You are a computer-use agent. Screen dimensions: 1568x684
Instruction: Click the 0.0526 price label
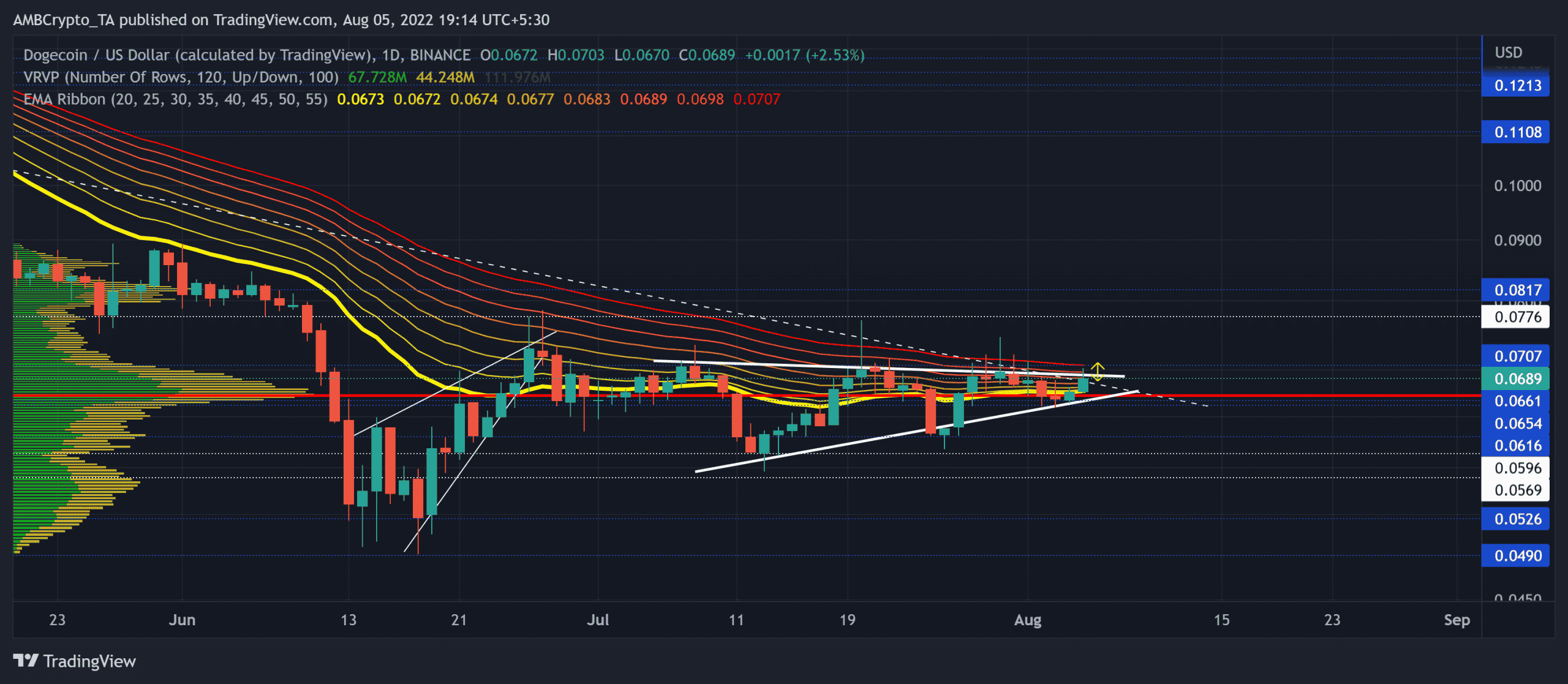pyautogui.click(x=1515, y=519)
